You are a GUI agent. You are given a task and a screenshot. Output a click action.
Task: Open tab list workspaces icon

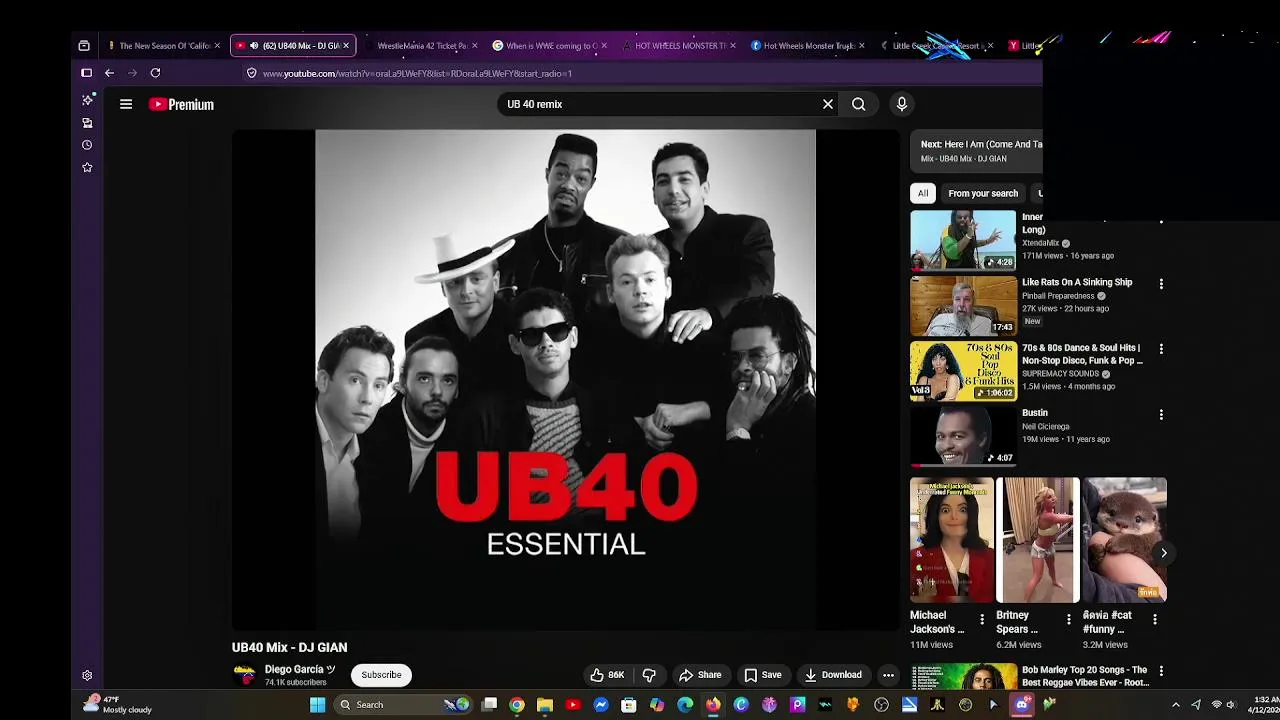tap(84, 46)
